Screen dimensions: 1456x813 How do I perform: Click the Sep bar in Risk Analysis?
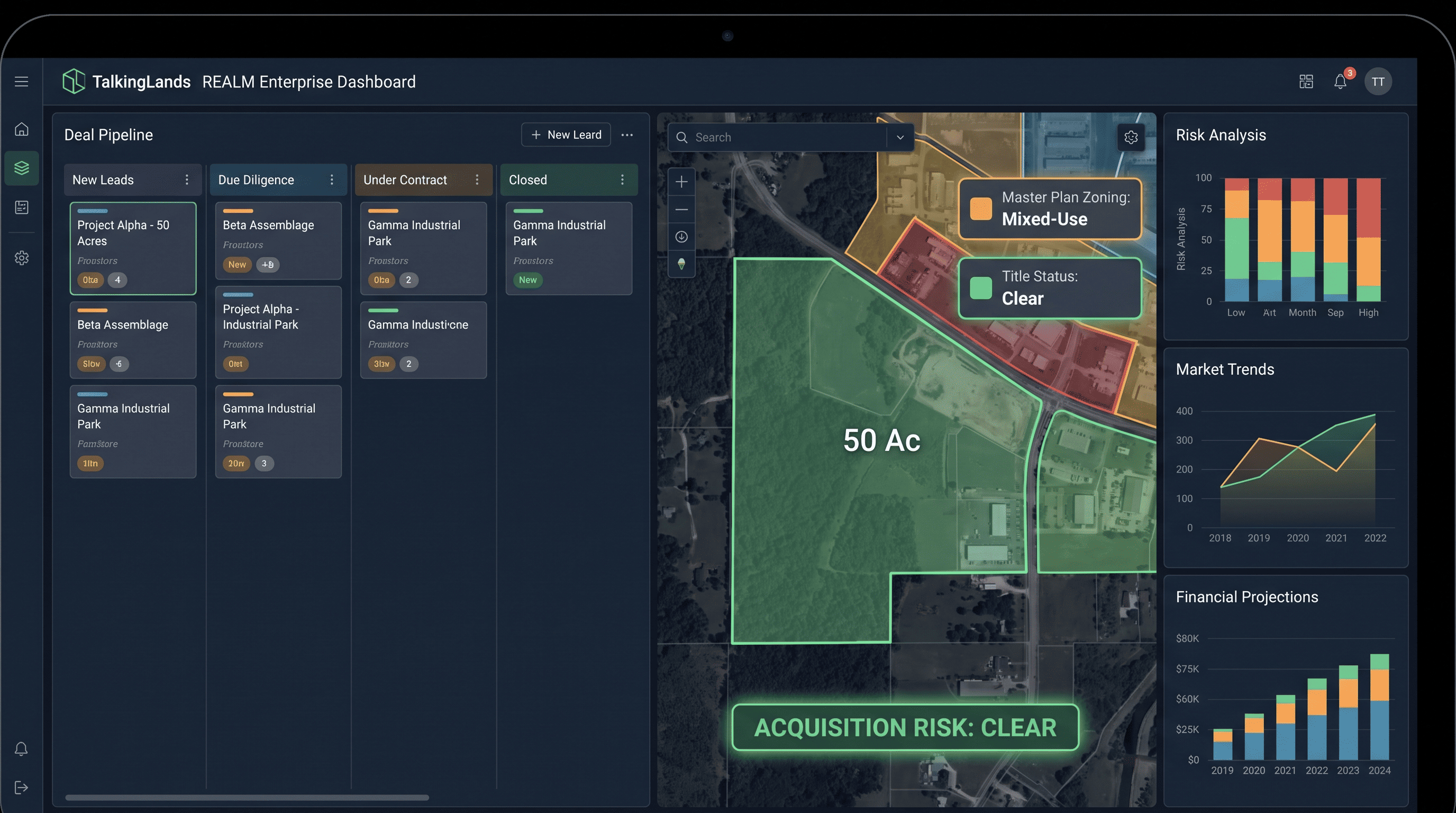(x=1335, y=240)
